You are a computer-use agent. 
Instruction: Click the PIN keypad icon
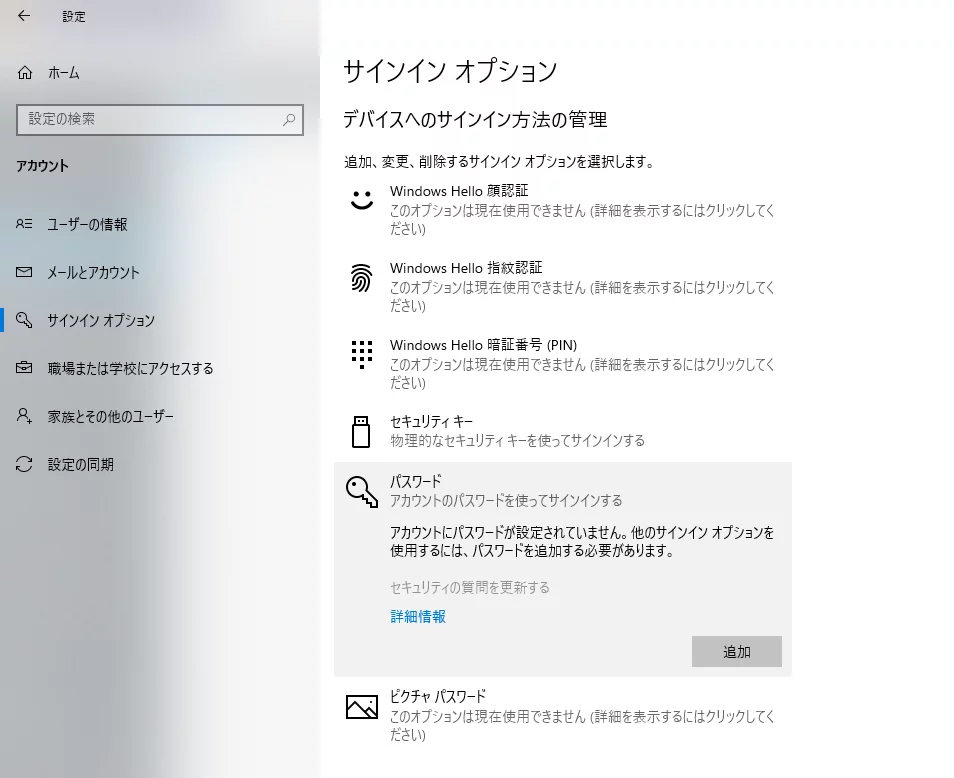pos(361,354)
